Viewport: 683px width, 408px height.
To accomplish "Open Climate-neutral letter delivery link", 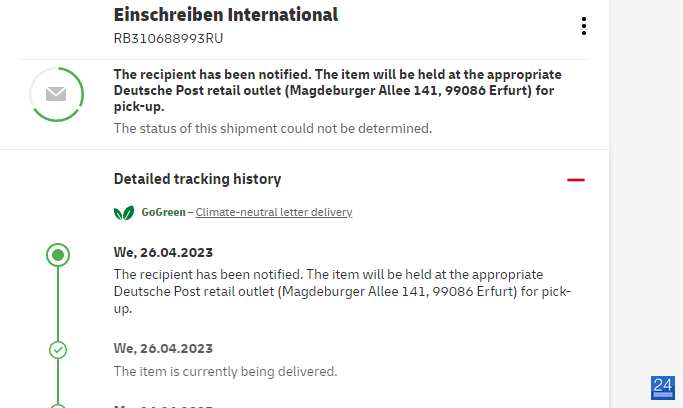I will [x=274, y=212].
